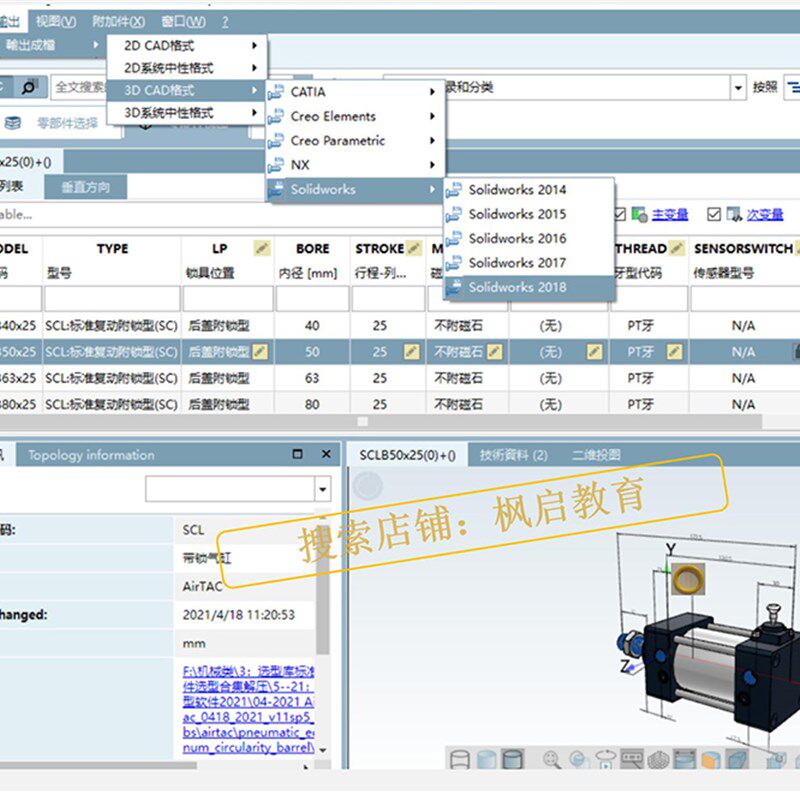Open the 主变量 link
Image resolution: width=800 pixels, height=800 pixels.
[669, 215]
